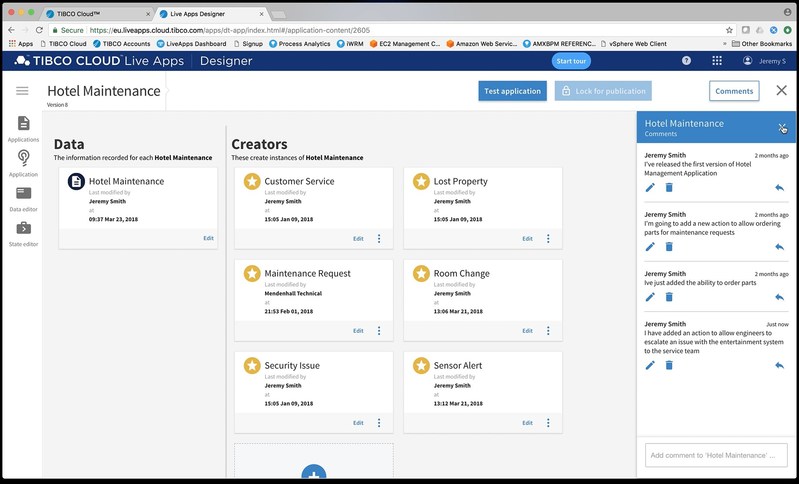
Task: Delete the first Jeremy Smith comment
Action: (x=669, y=188)
